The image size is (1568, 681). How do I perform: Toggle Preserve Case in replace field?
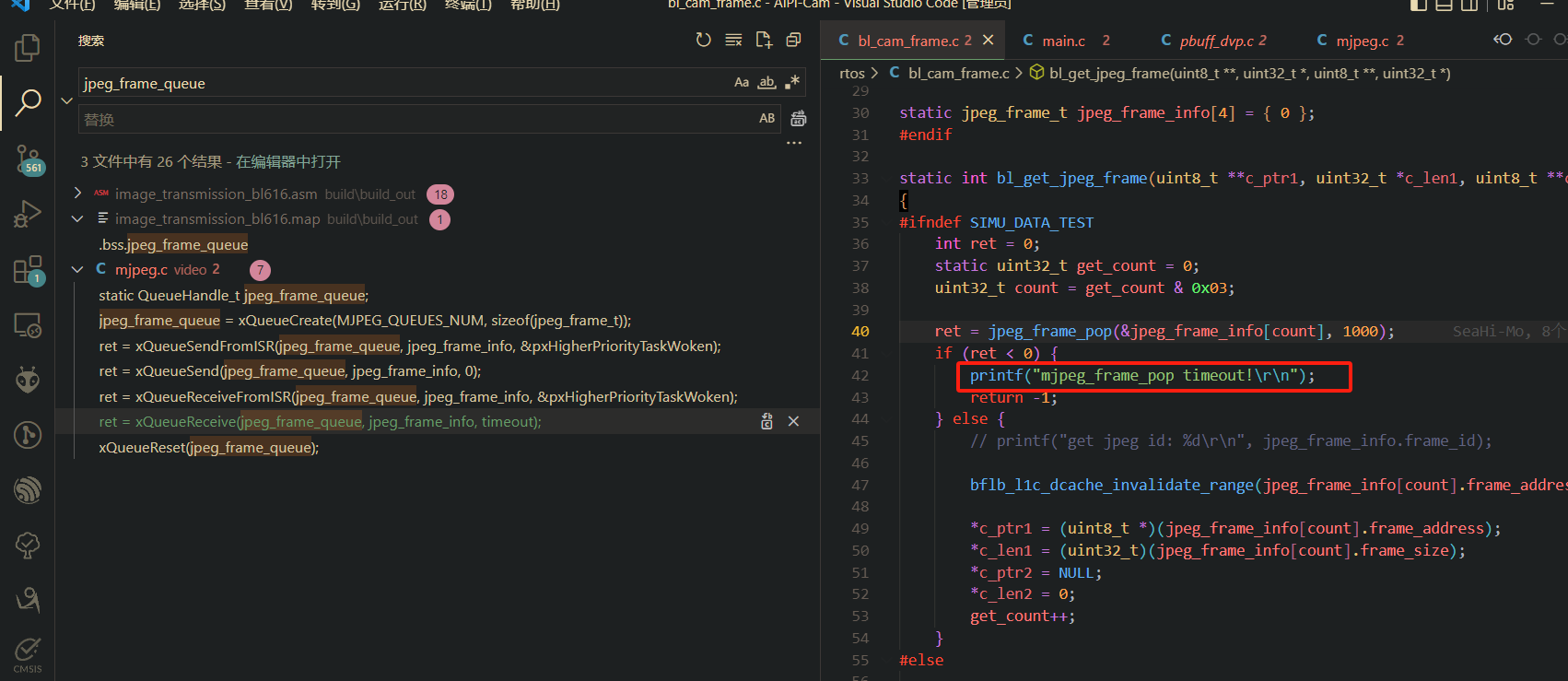point(766,119)
